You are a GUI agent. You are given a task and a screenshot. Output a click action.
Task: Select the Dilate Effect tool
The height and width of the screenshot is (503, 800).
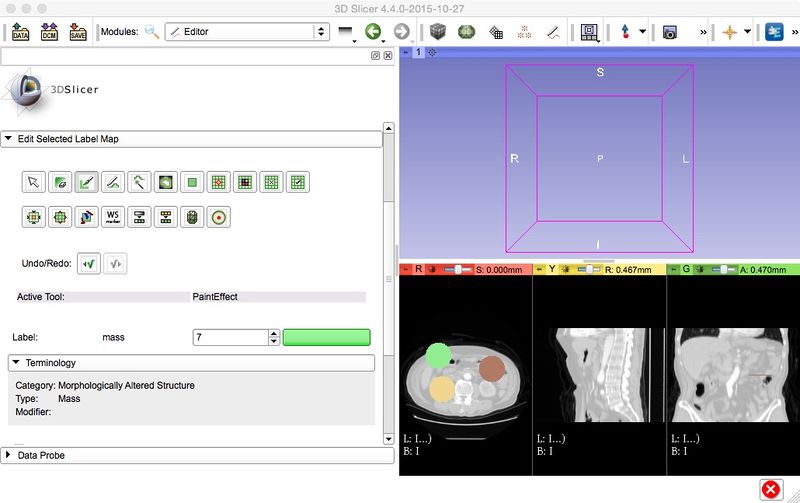pos(60,217)
